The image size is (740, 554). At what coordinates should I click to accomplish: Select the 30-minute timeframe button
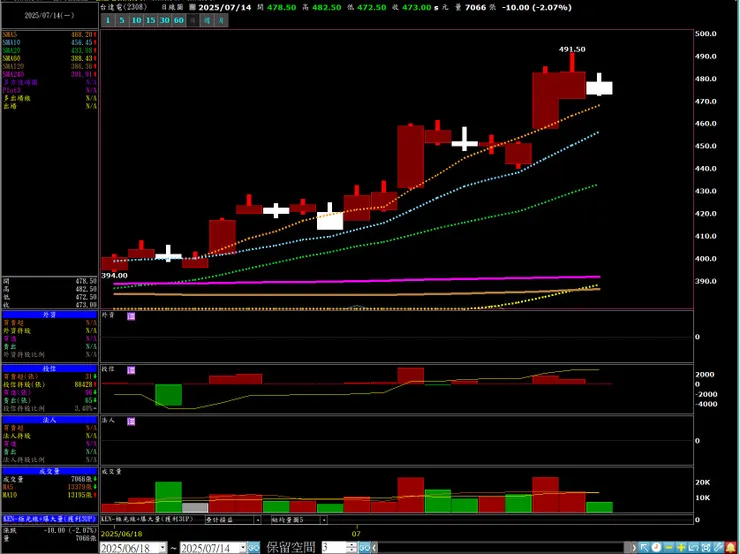click(165, 20)
